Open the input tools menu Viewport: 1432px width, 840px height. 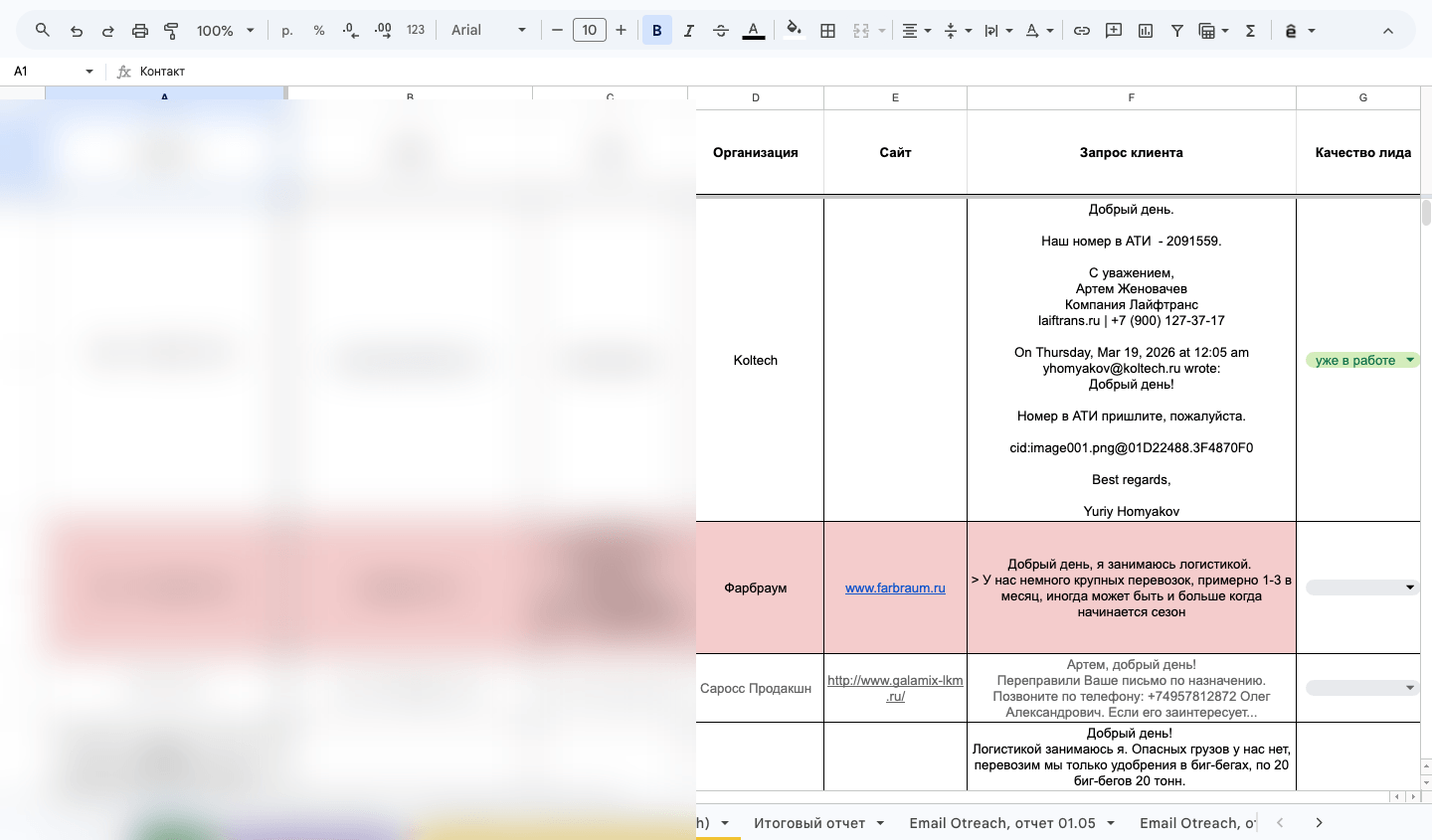(1299, 31)
